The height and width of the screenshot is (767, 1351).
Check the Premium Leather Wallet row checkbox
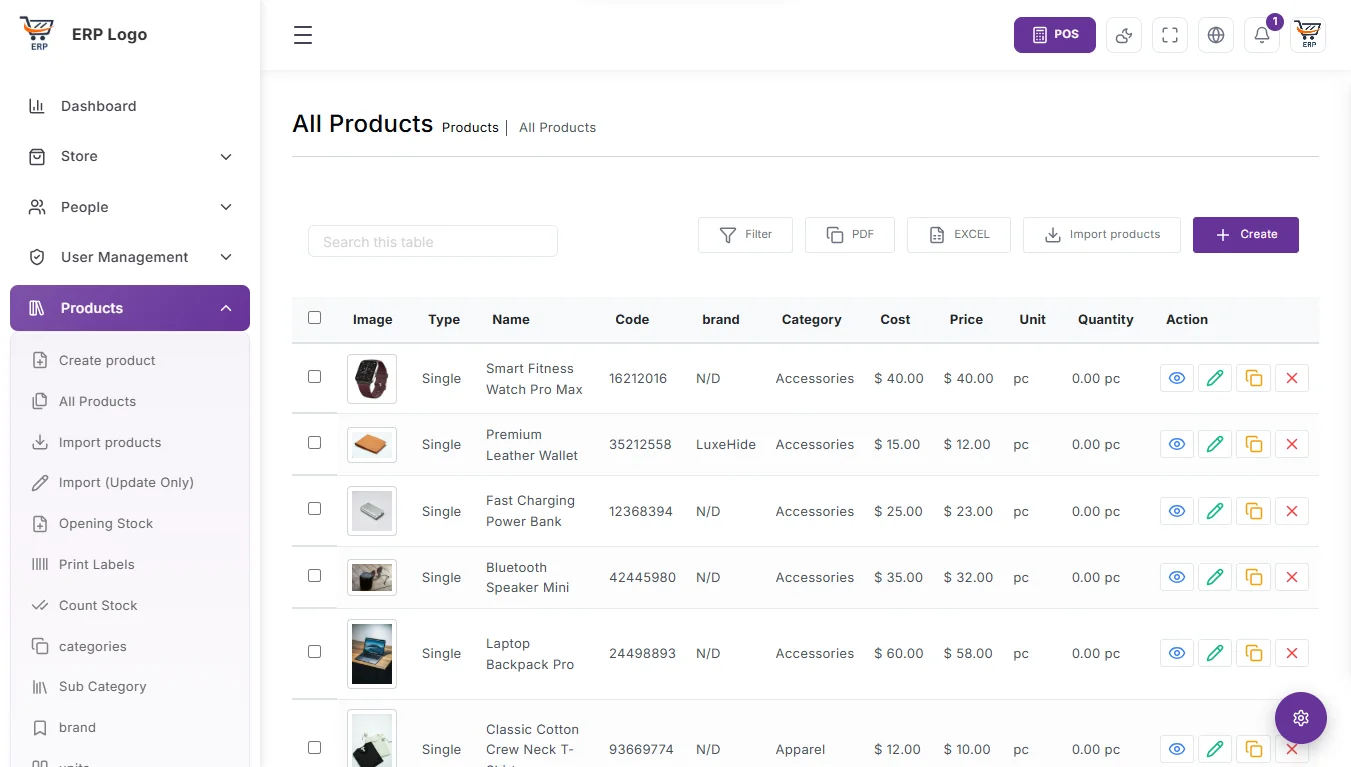(315, 443)
